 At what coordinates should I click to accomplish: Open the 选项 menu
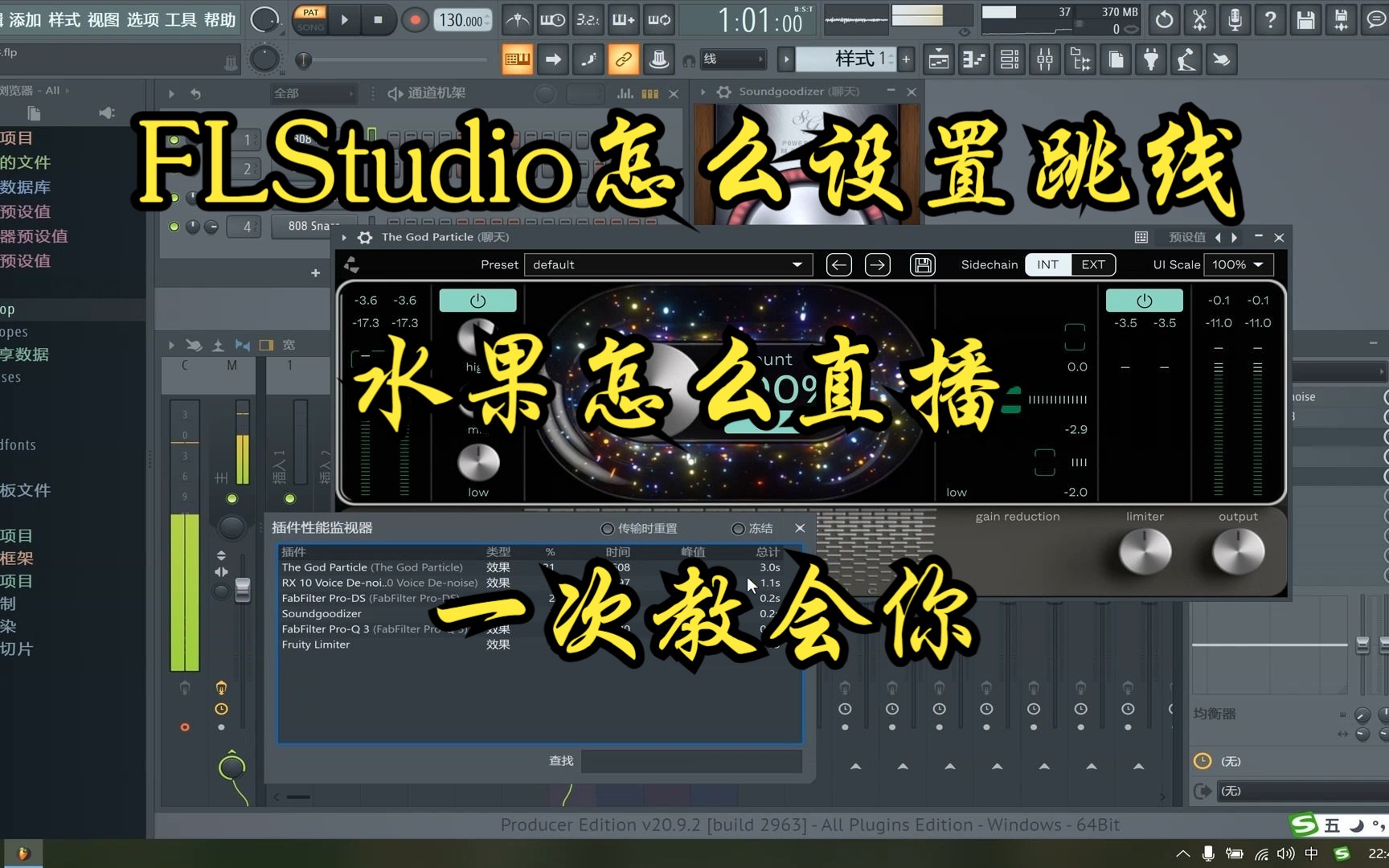click(x=142, y=19)
